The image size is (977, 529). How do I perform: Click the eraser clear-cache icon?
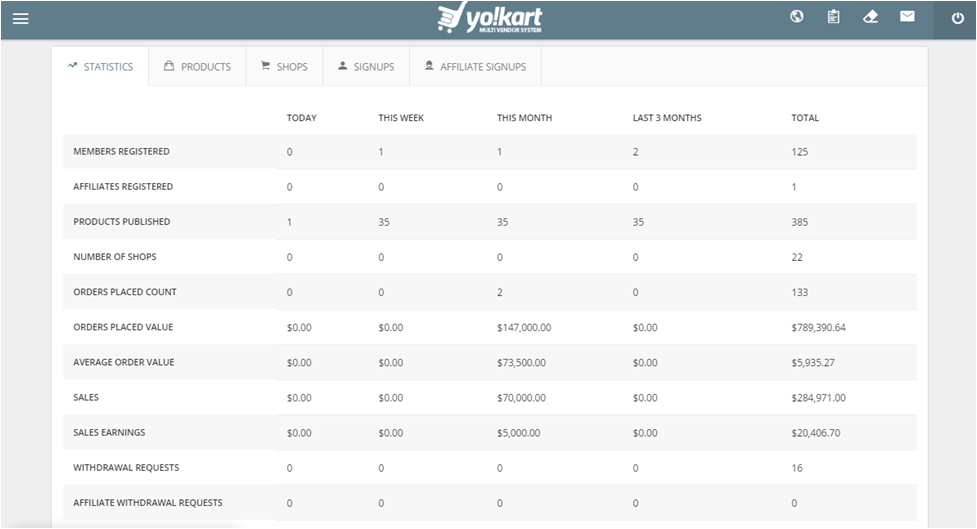click(870, 17)
